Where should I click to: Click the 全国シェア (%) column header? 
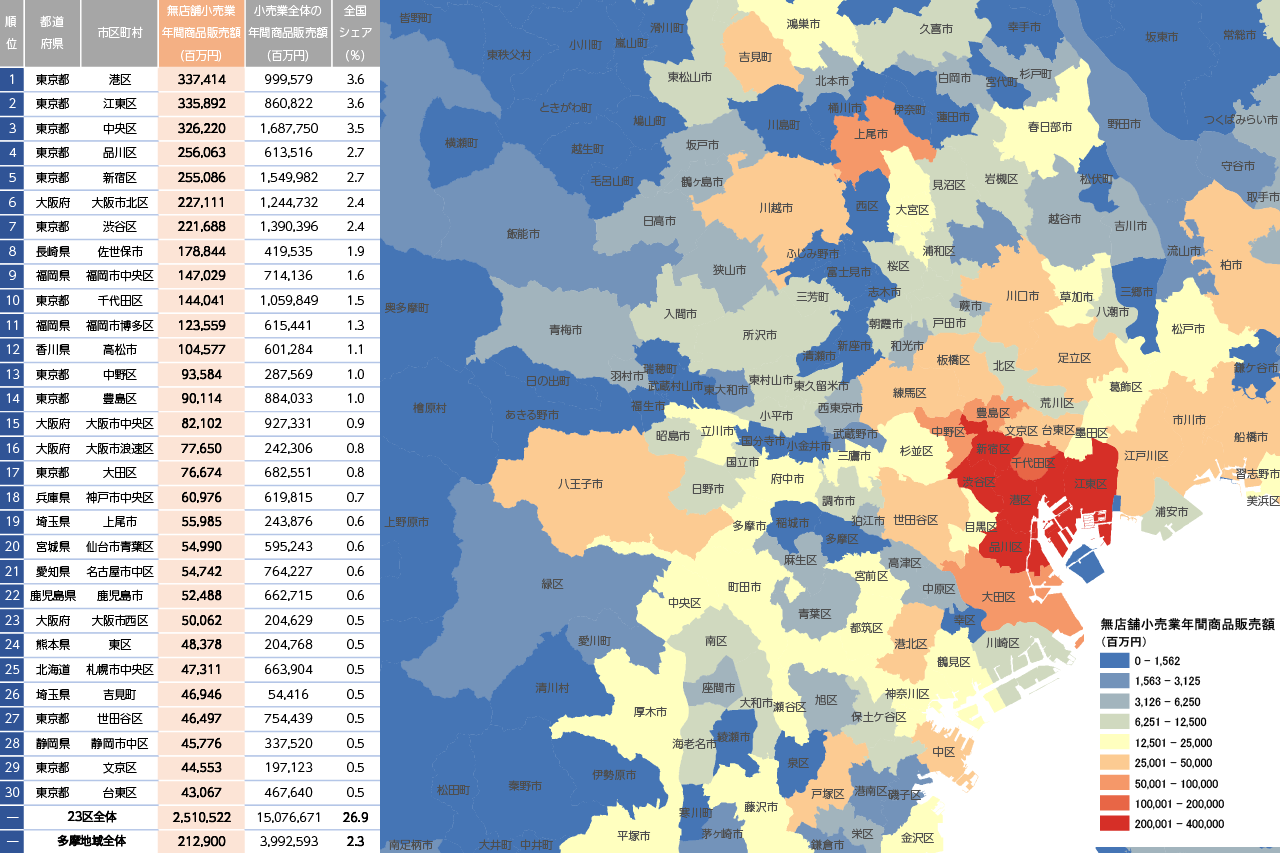pos(355,33)
